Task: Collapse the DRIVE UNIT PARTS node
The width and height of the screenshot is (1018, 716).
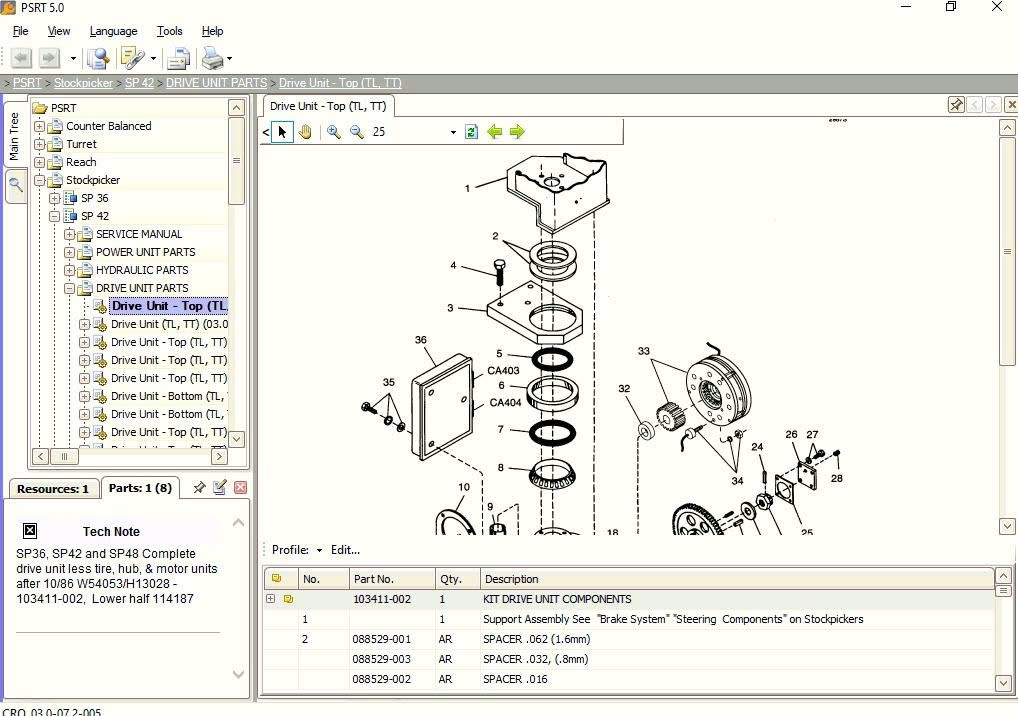Action: pos(69,288)
